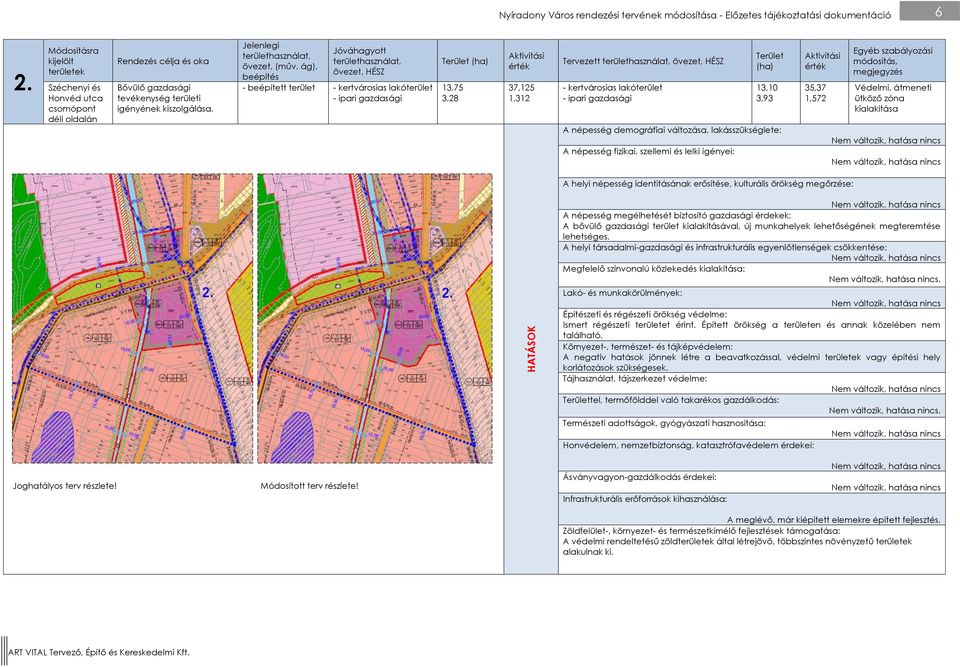The width and height of the screenshot is (960, 667).
Task: Click "- kertvárosias lakóterület" under the Jóváhagyott területhasználat header
Action: point(383,88)
